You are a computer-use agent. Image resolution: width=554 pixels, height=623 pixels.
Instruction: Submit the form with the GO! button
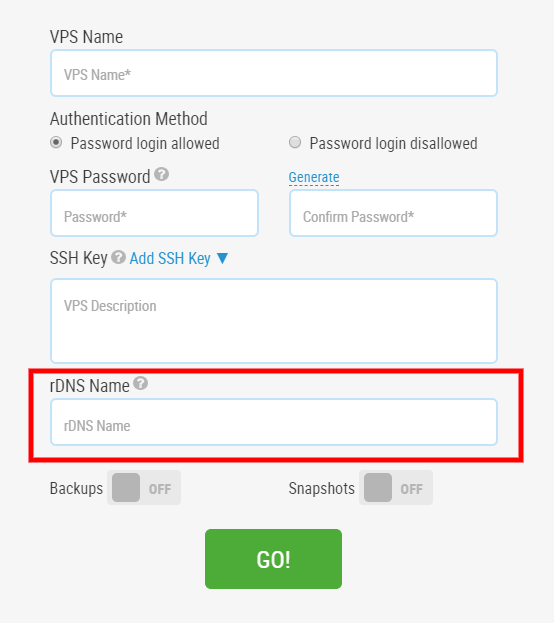click(x=273, y=559)
